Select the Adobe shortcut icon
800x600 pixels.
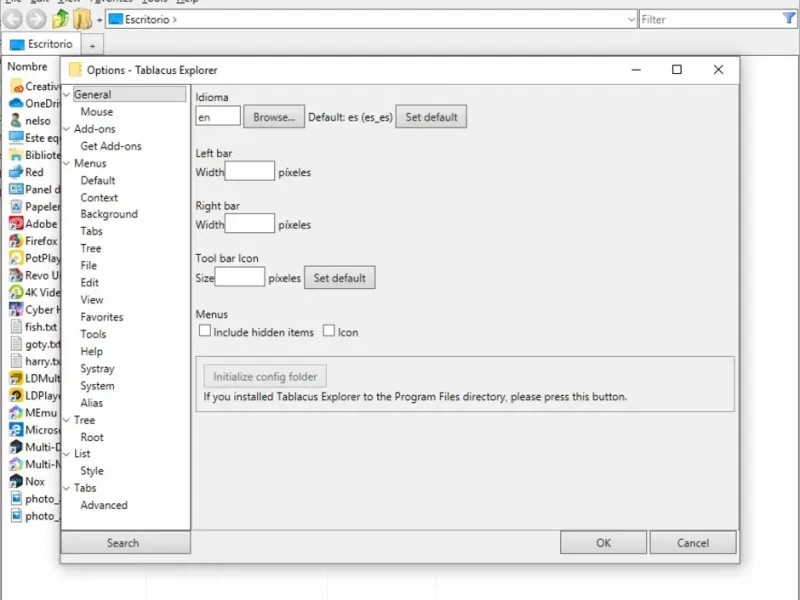(x=16, y=223)
